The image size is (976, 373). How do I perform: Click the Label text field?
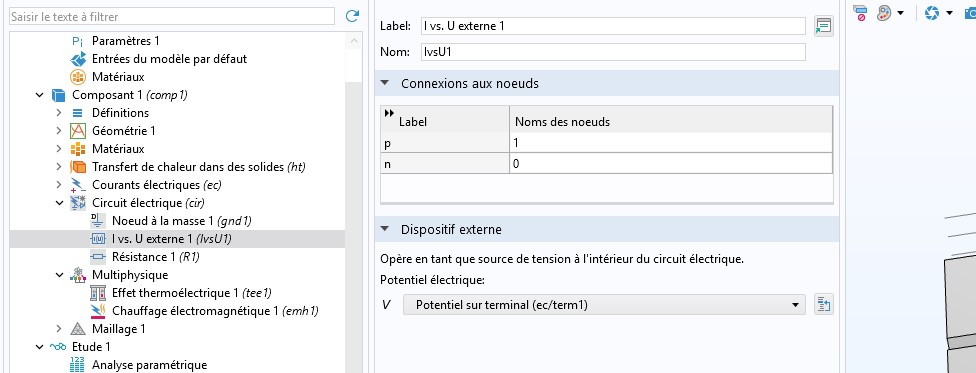coord(613,26)
